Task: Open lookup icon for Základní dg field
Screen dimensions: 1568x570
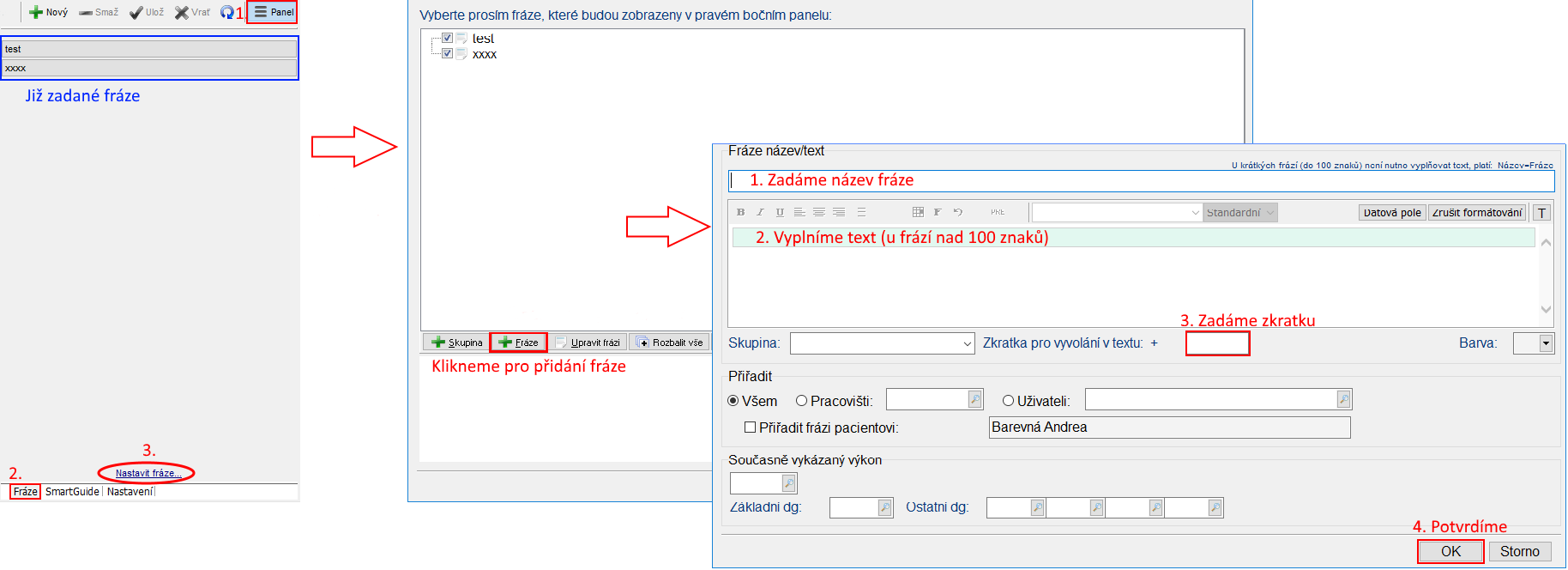Action: [885, 507]
